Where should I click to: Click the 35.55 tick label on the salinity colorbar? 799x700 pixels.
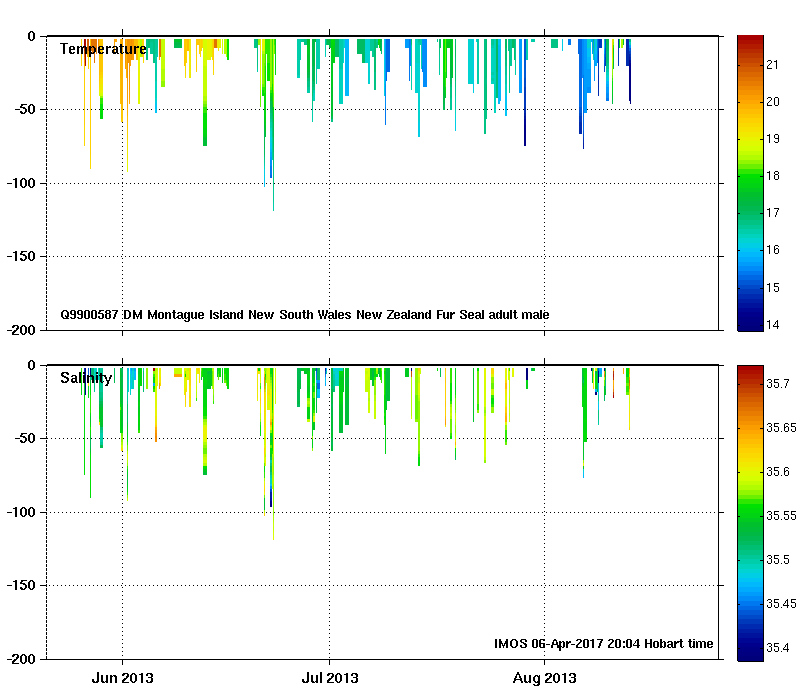click(781, 516)
